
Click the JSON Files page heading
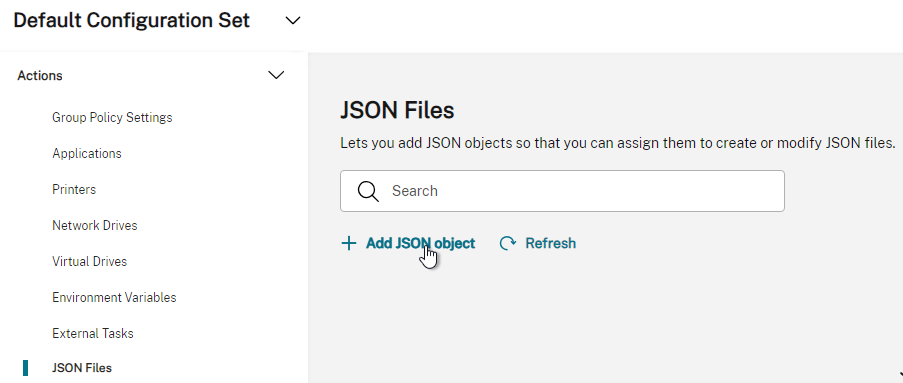tap(397, 110)
